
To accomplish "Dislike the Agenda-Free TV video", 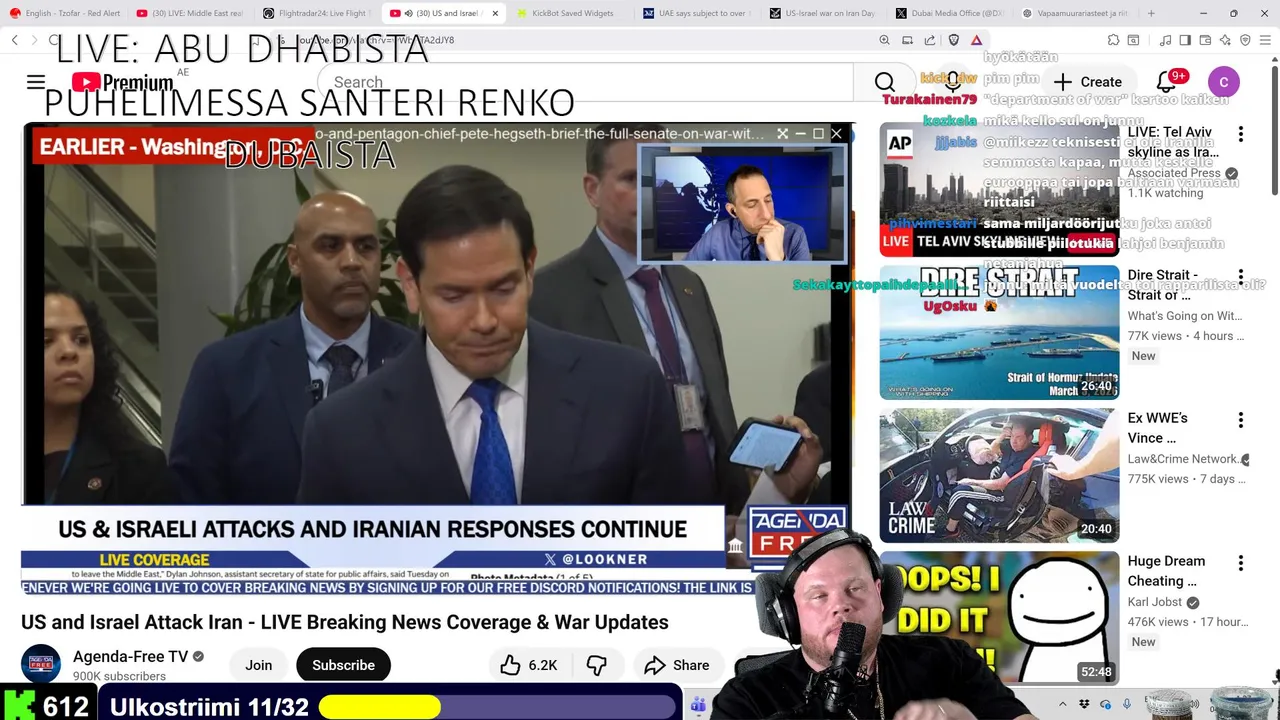I will (x=597, y=665).
